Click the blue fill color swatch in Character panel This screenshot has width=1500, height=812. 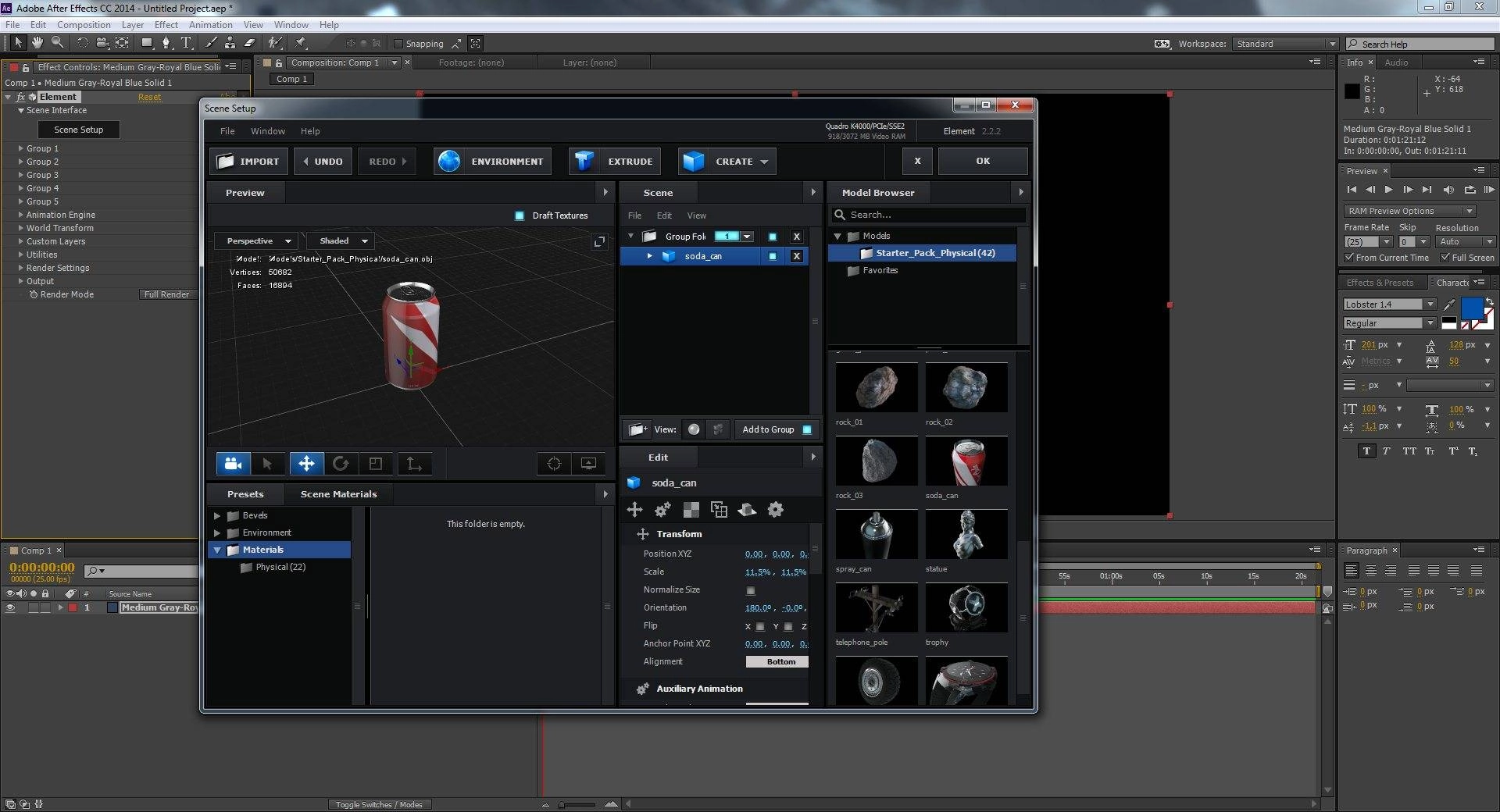pos(1472,308)
